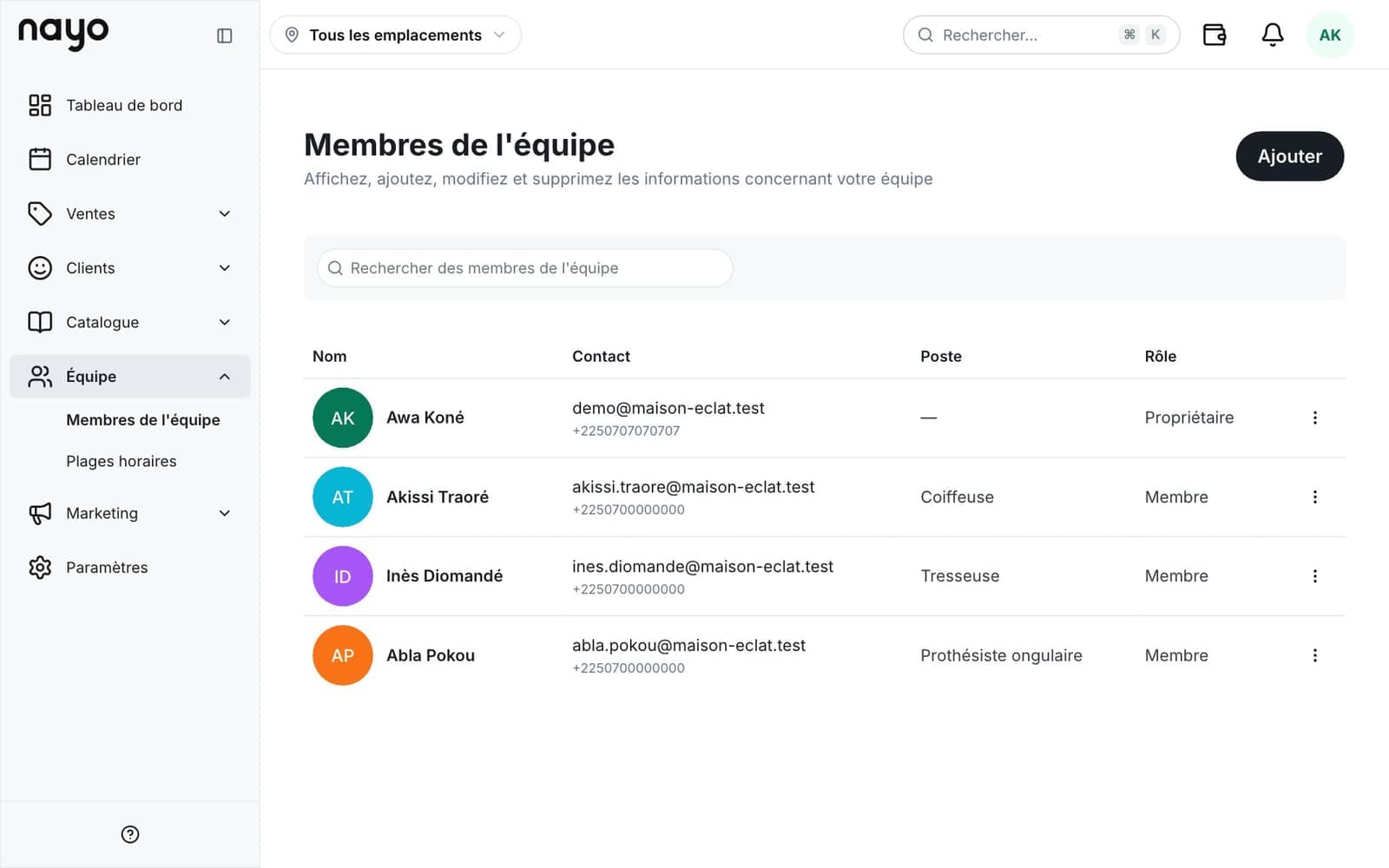This screenshot has width=1389, height=868.
Task: Click the Propriétaire role cell
Action: 1189,418
